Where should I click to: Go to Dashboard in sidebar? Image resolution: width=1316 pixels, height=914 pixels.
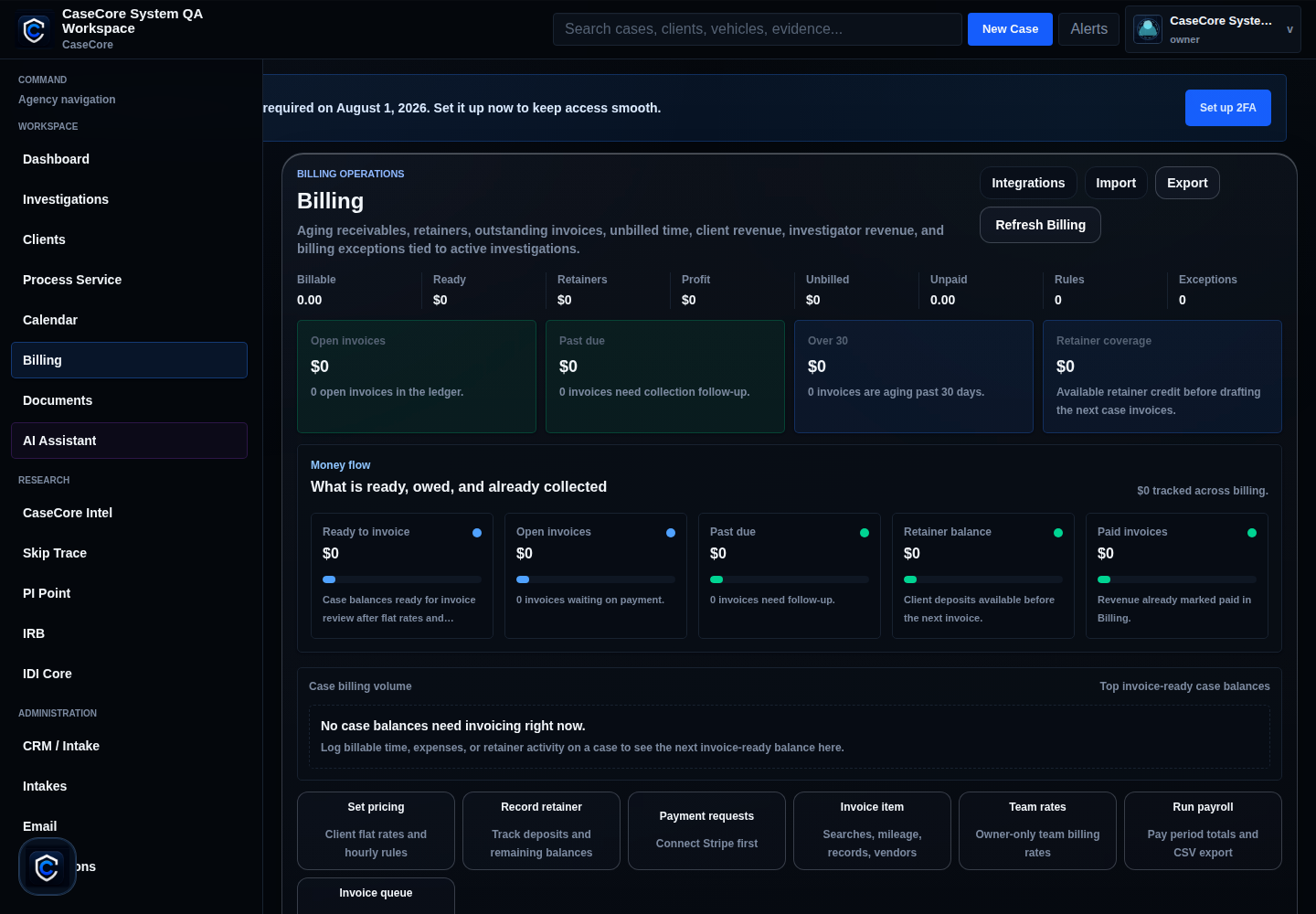129,159
